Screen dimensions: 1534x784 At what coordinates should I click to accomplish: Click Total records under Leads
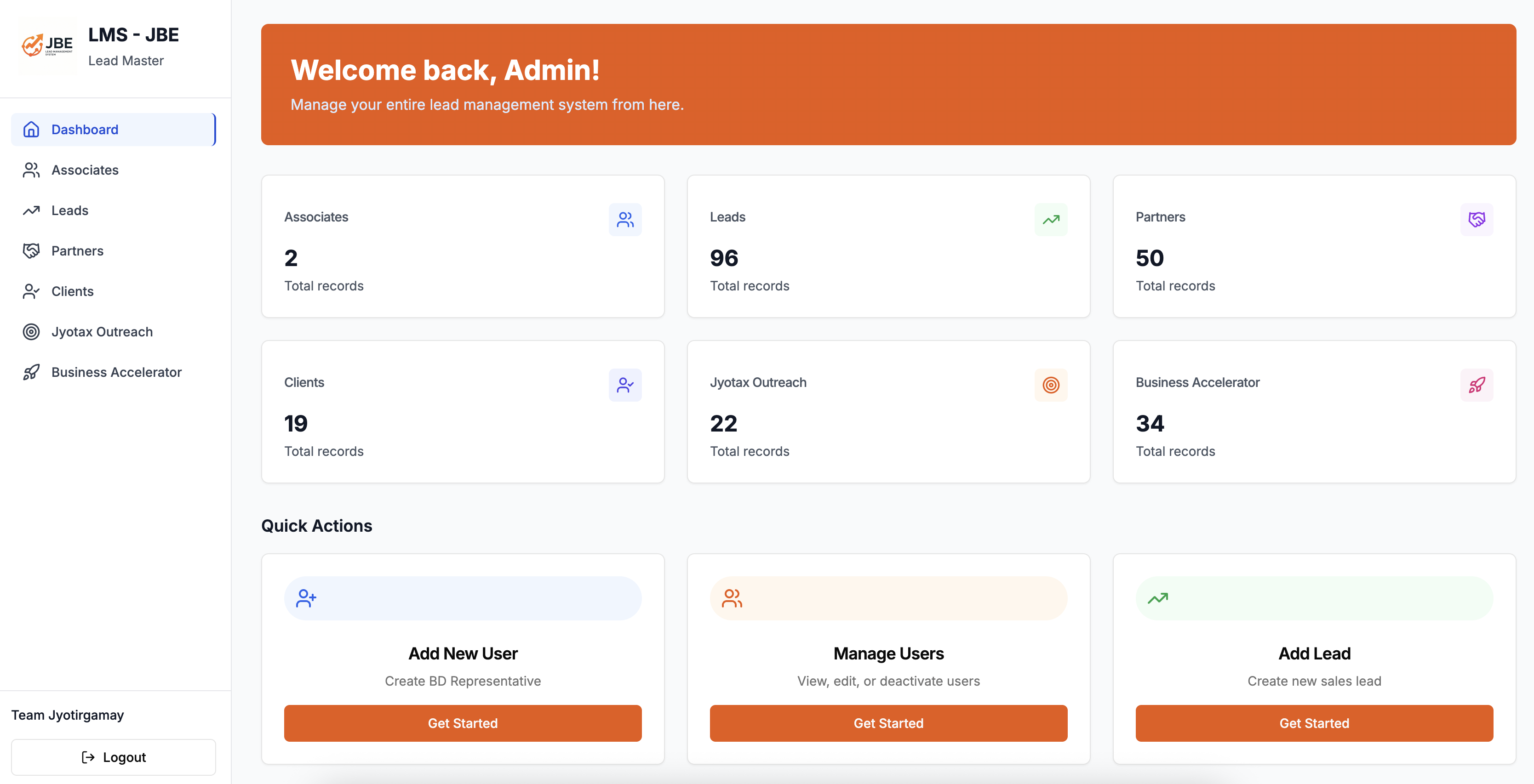(x=749, y=286)
